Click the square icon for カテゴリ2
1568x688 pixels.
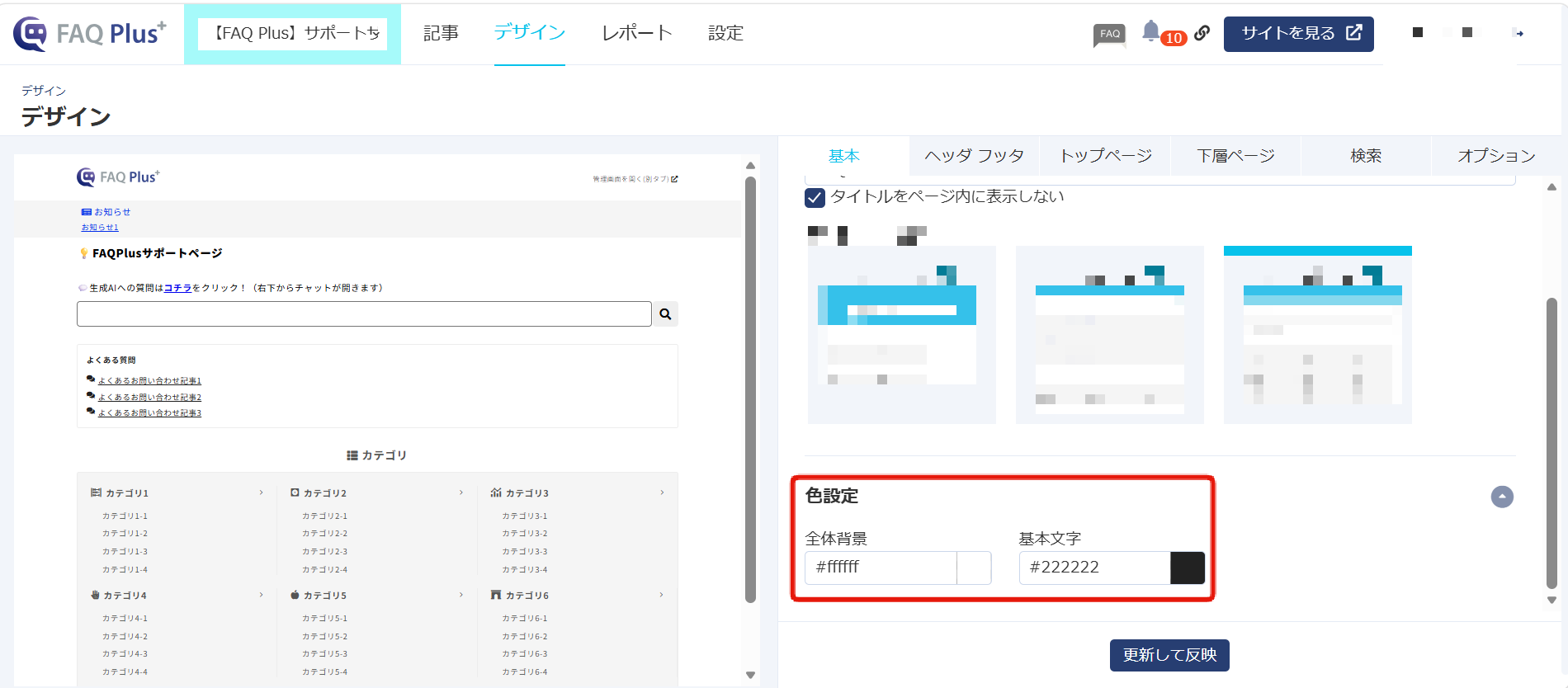[295, 492]
